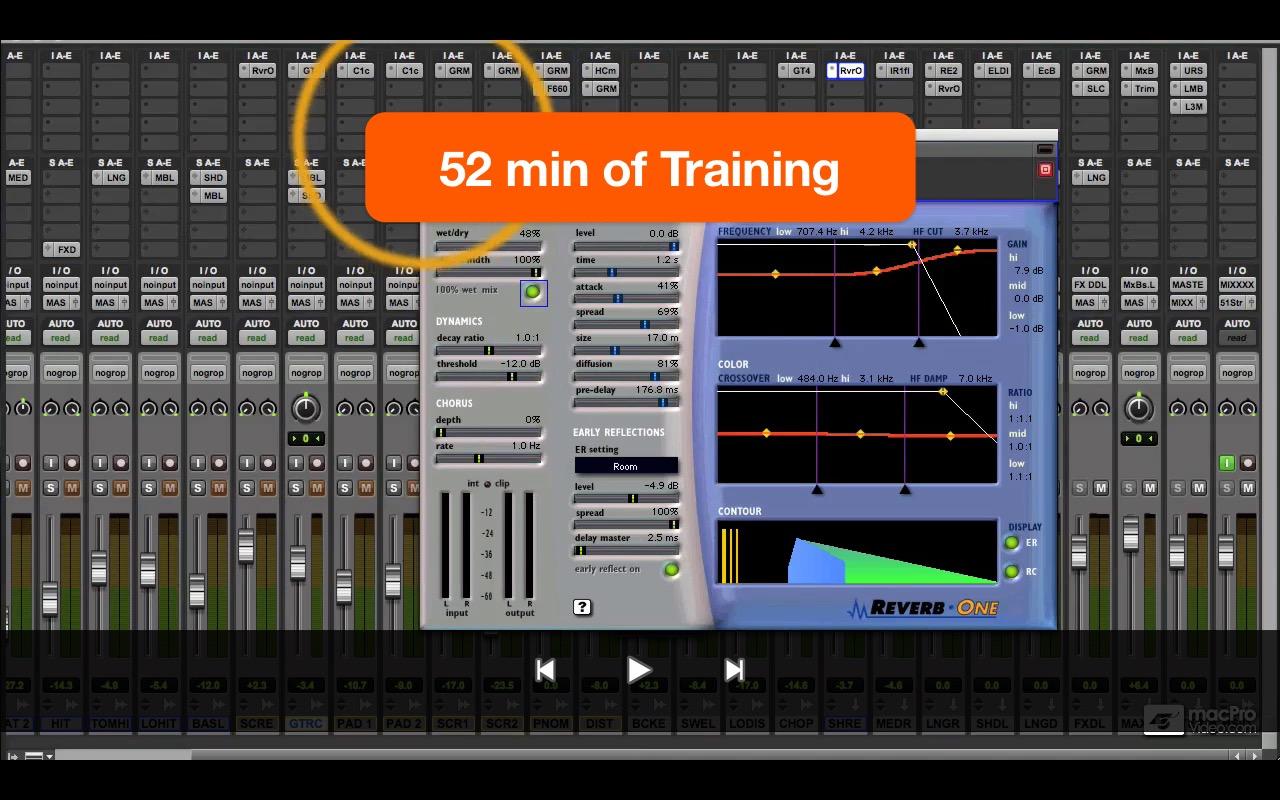Record-enable the BASL track
The height and width of the screenshot is (800, 1280).
[219, 463]
